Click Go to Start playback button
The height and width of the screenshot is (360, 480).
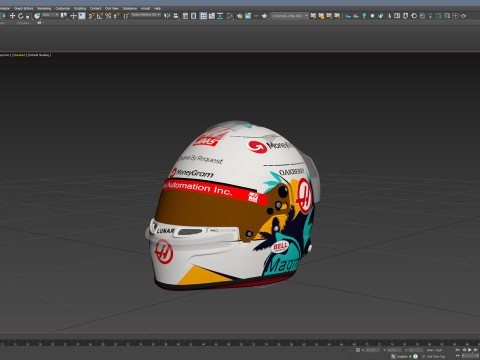tap(458, 350)
